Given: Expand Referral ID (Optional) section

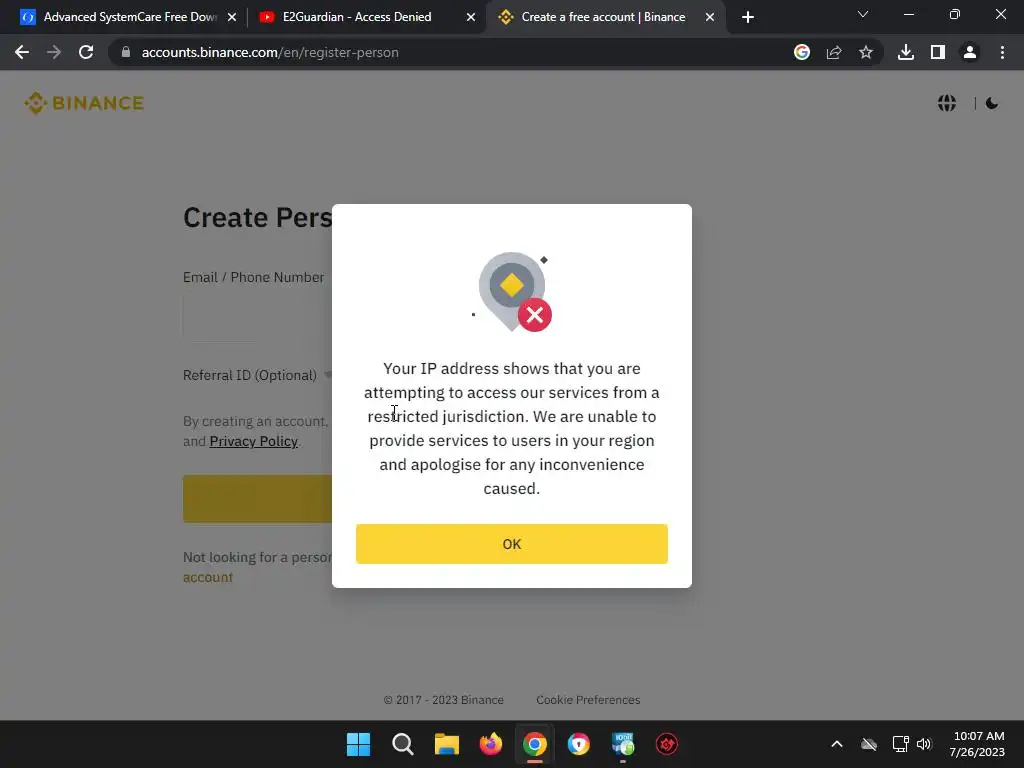Looking at the screenshot, I should click(x=257, y=376).
